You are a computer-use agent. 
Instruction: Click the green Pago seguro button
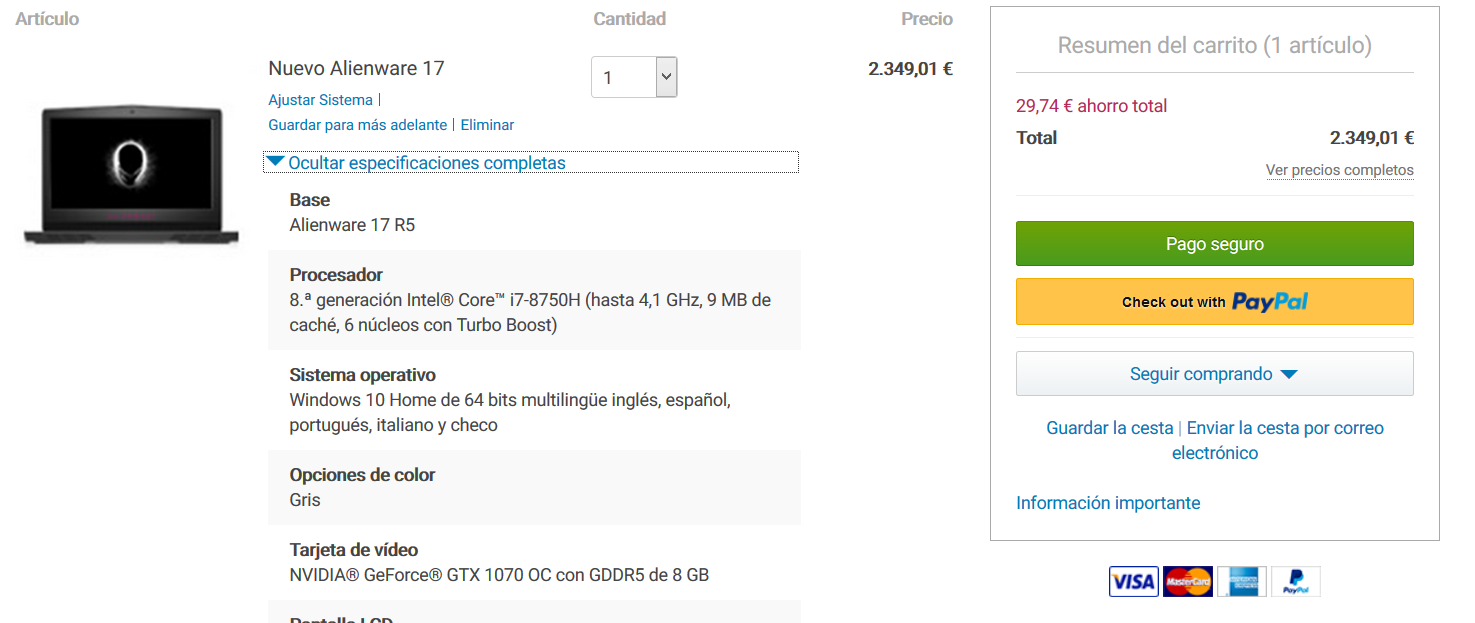coord(1214,244)
